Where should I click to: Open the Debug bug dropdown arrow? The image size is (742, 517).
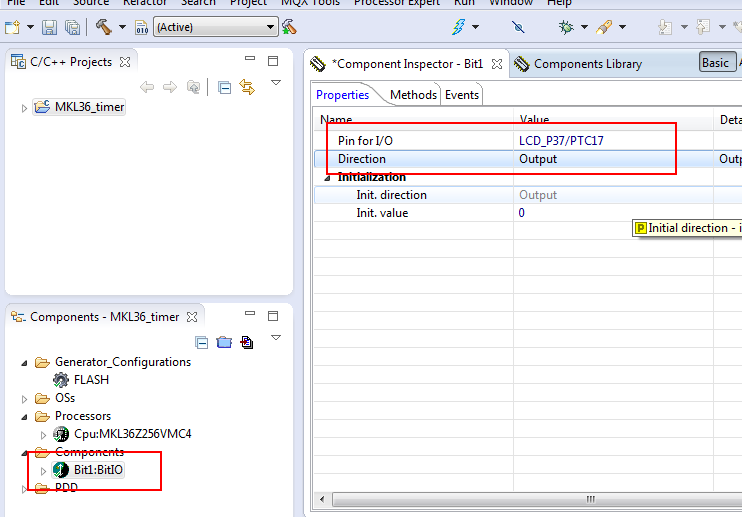point(584,27)
